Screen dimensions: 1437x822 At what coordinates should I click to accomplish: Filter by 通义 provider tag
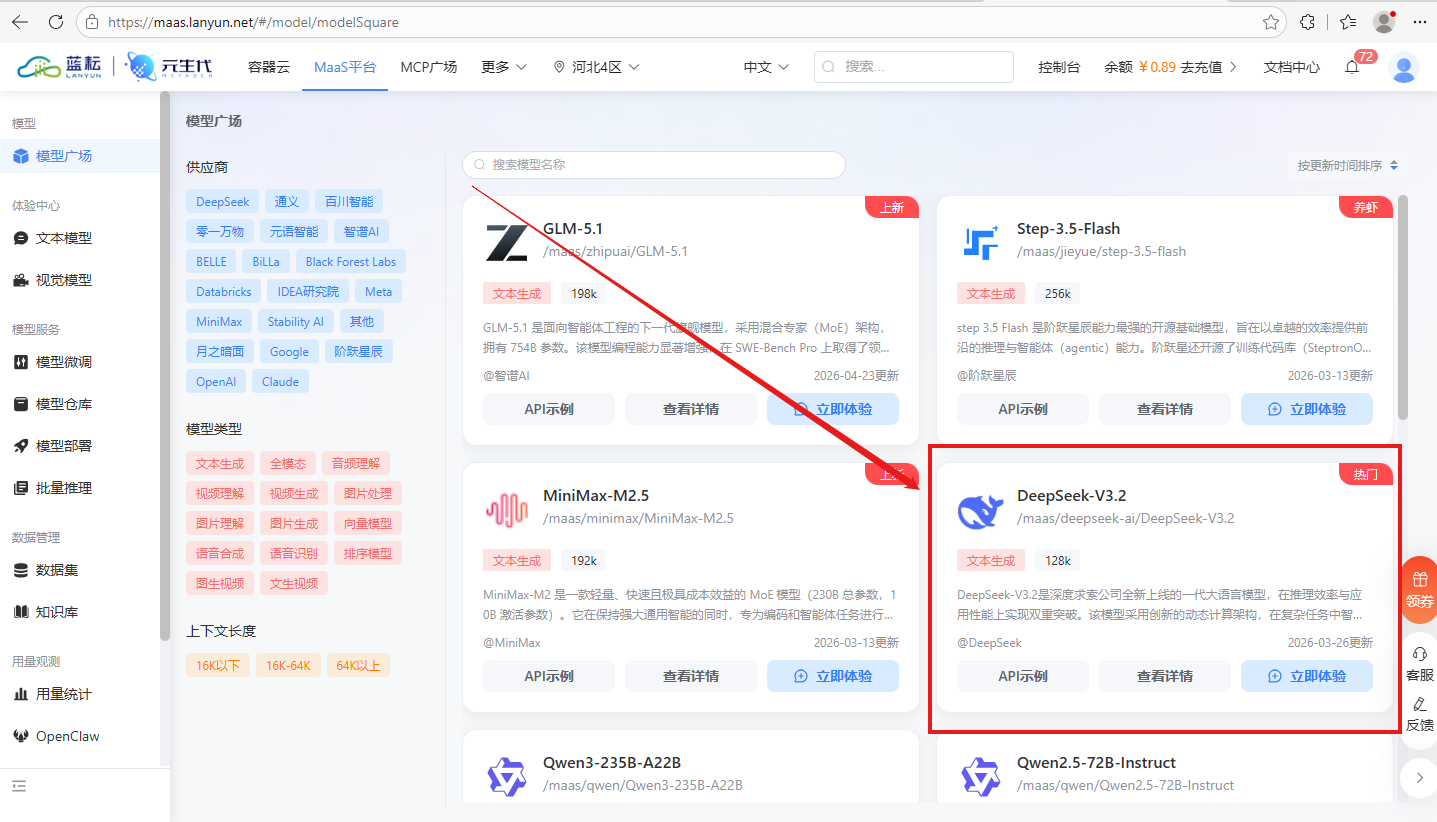click(287, 202)
